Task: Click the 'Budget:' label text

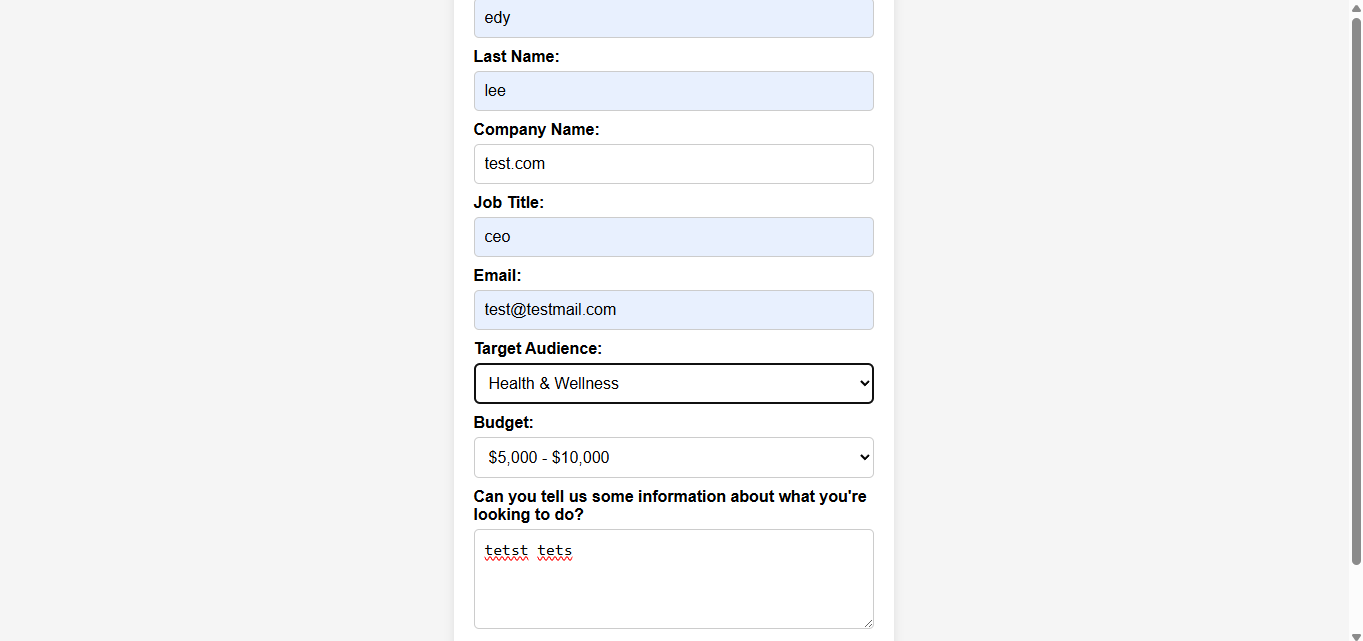Action: pyautogui.click(x=503, y=423)
